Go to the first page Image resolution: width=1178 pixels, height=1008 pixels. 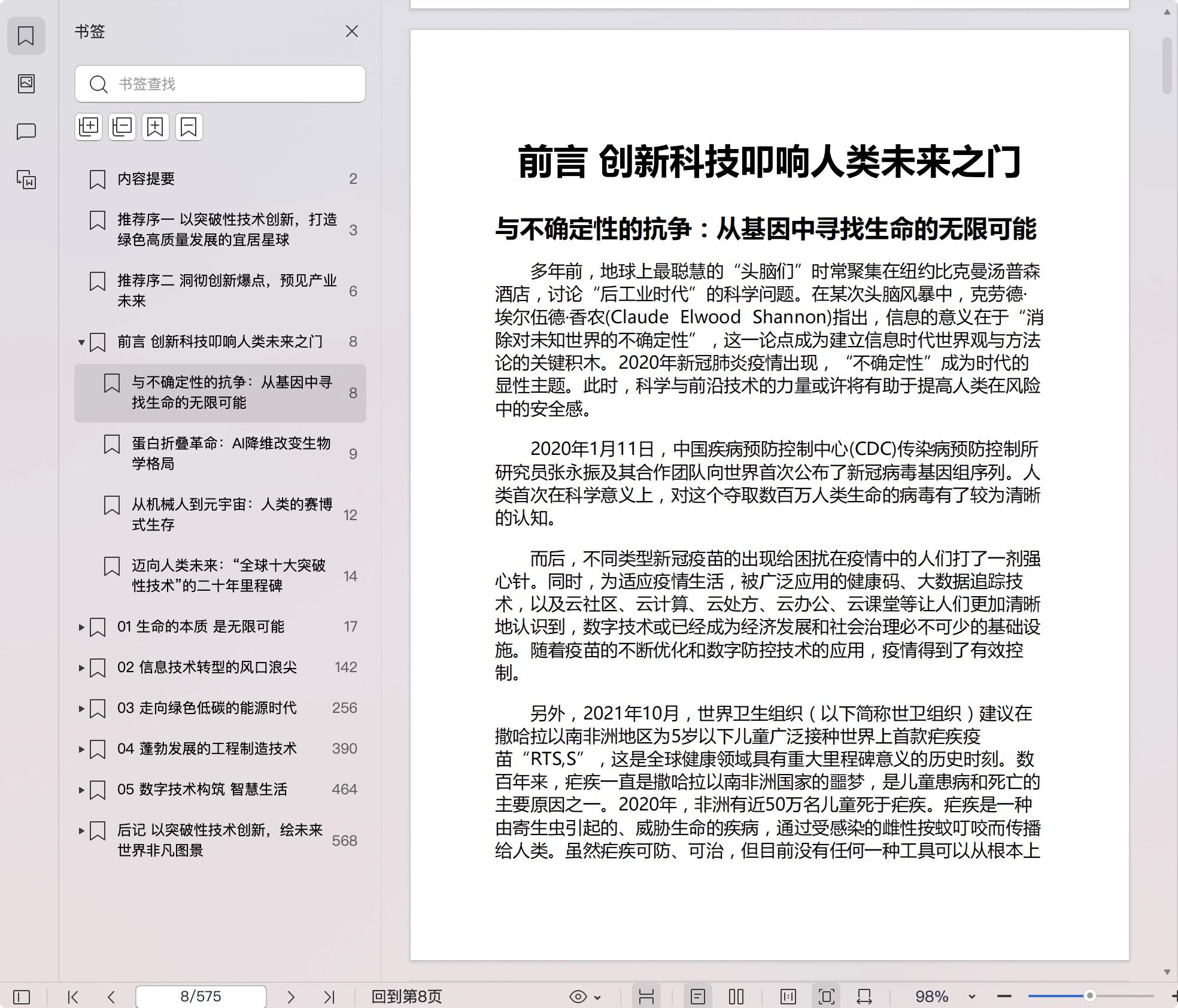coord(73,997)
